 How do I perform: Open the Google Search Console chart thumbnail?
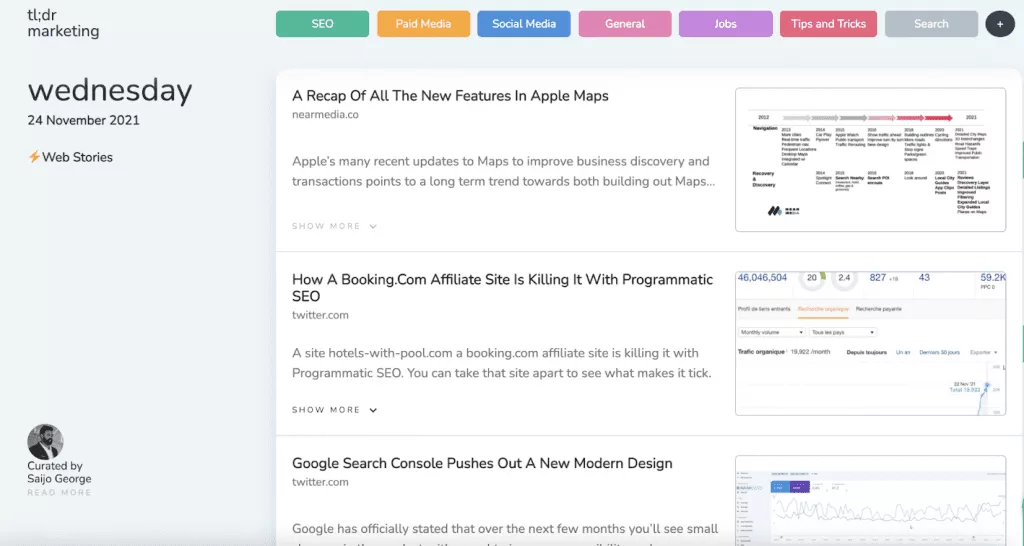871,500
